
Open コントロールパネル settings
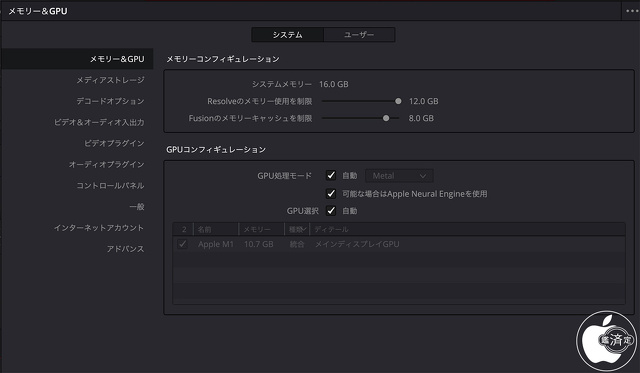[x=110, y=186]
